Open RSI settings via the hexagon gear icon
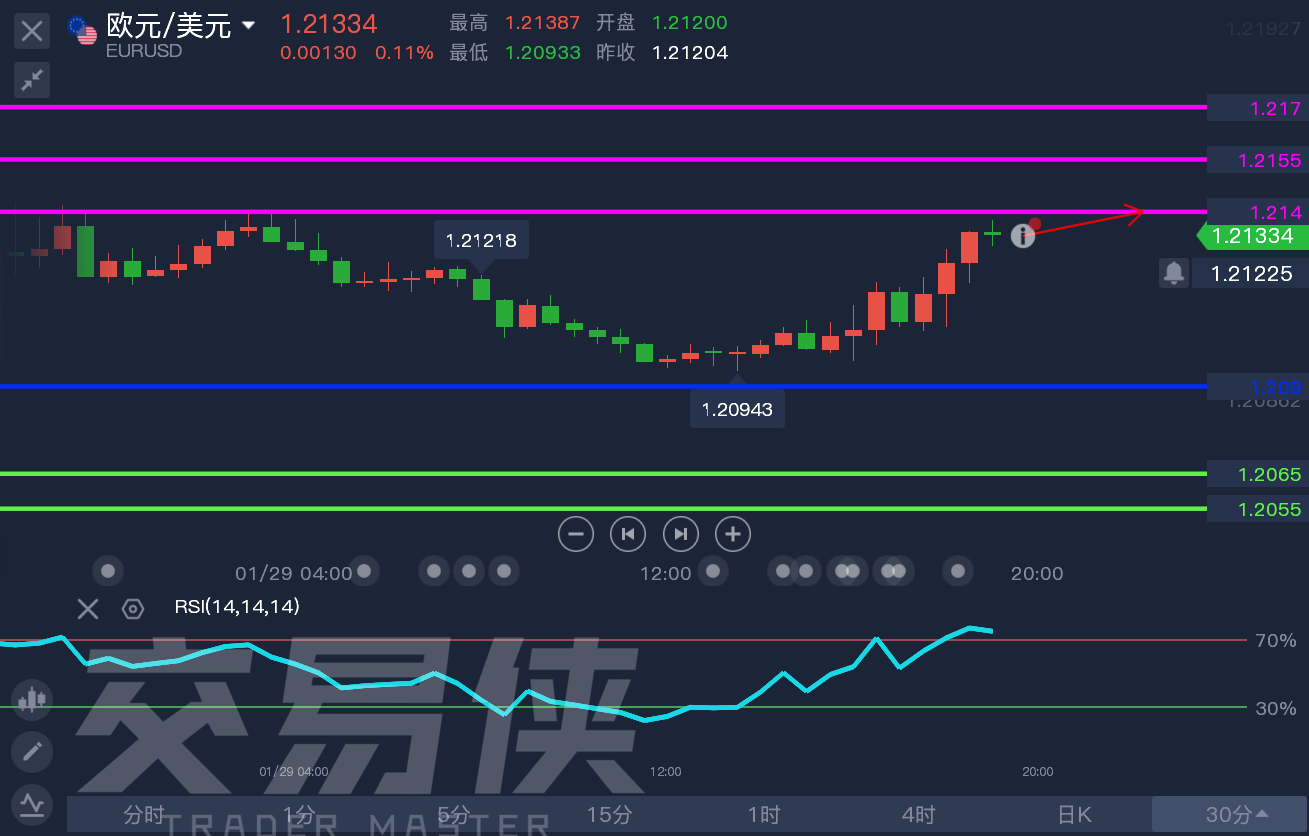This screenshot has width=1309, height=836. [133, 608]
